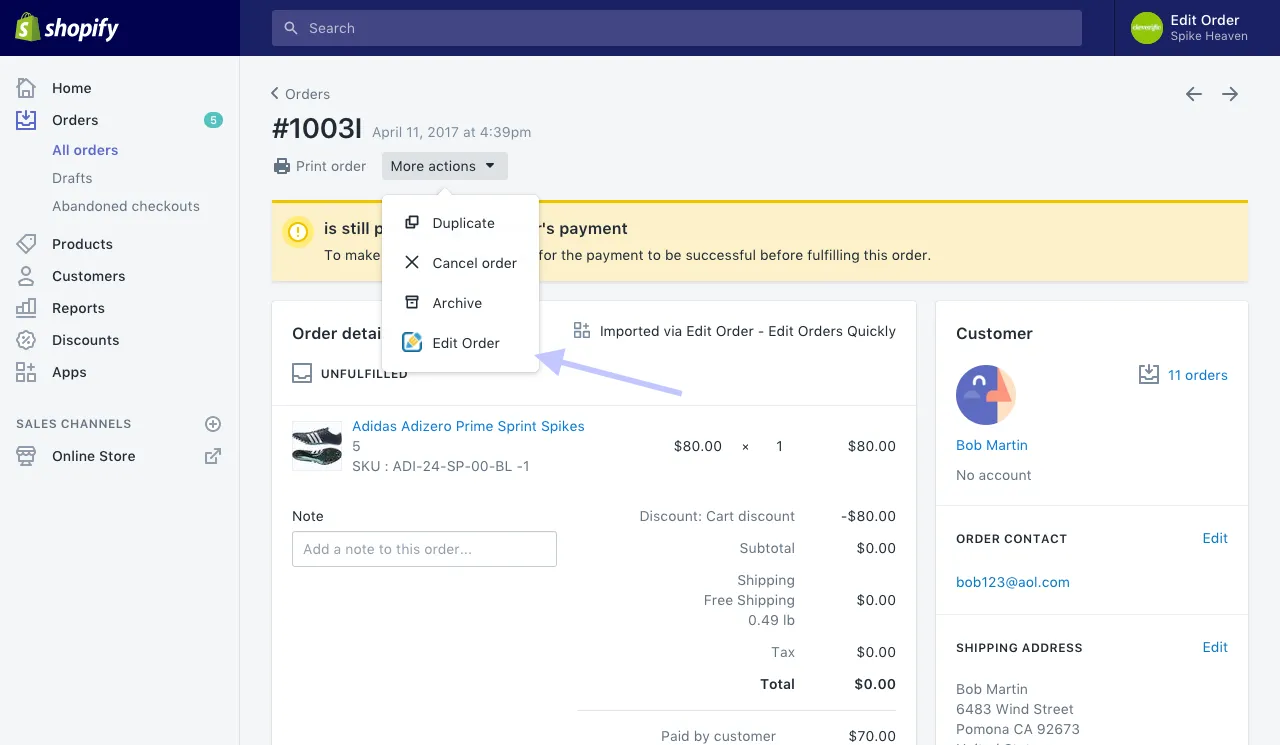Screen dimensions: 1280x745
Task: Click the order note input field
Action: [x=424, y=549]
